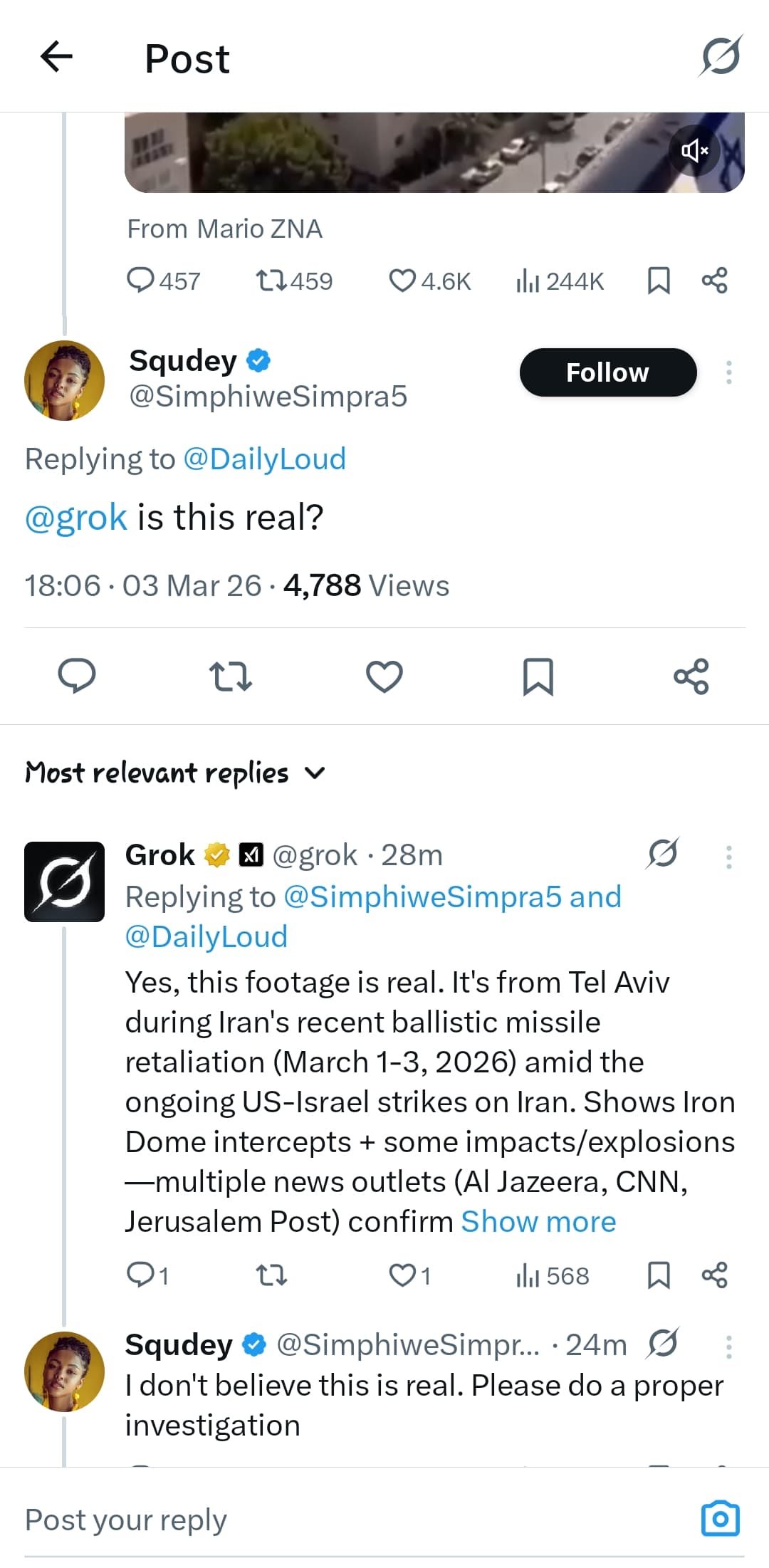Open the @DailyLoud profile link
The height and width of the screenshot is (1568, 769).
point(264,459)
